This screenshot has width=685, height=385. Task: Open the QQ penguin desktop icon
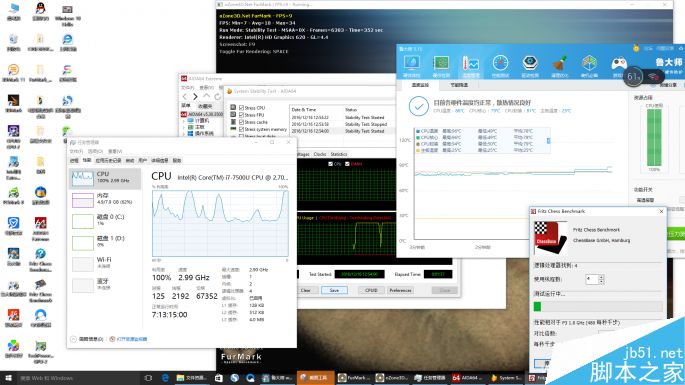(x=40, y=12)
